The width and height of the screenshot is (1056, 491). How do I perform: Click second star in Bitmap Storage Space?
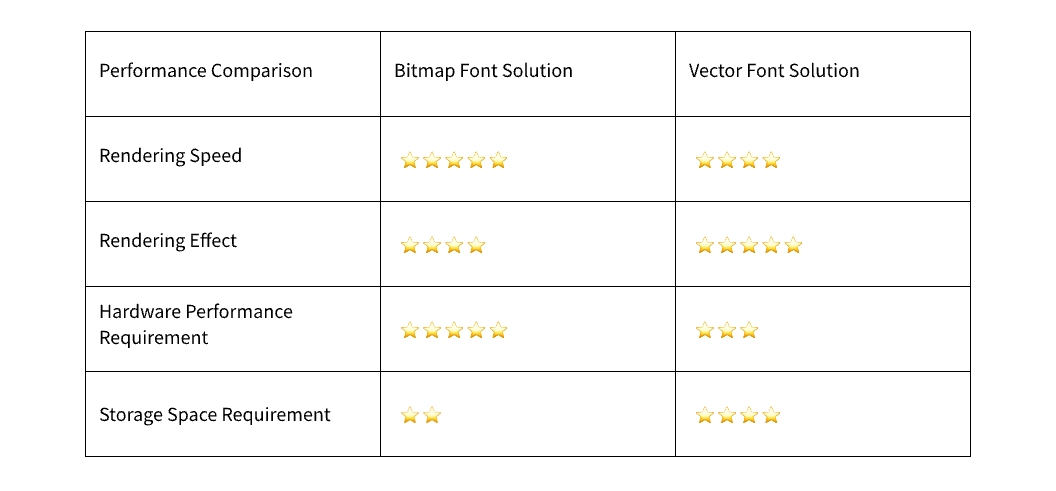point(432,415)
